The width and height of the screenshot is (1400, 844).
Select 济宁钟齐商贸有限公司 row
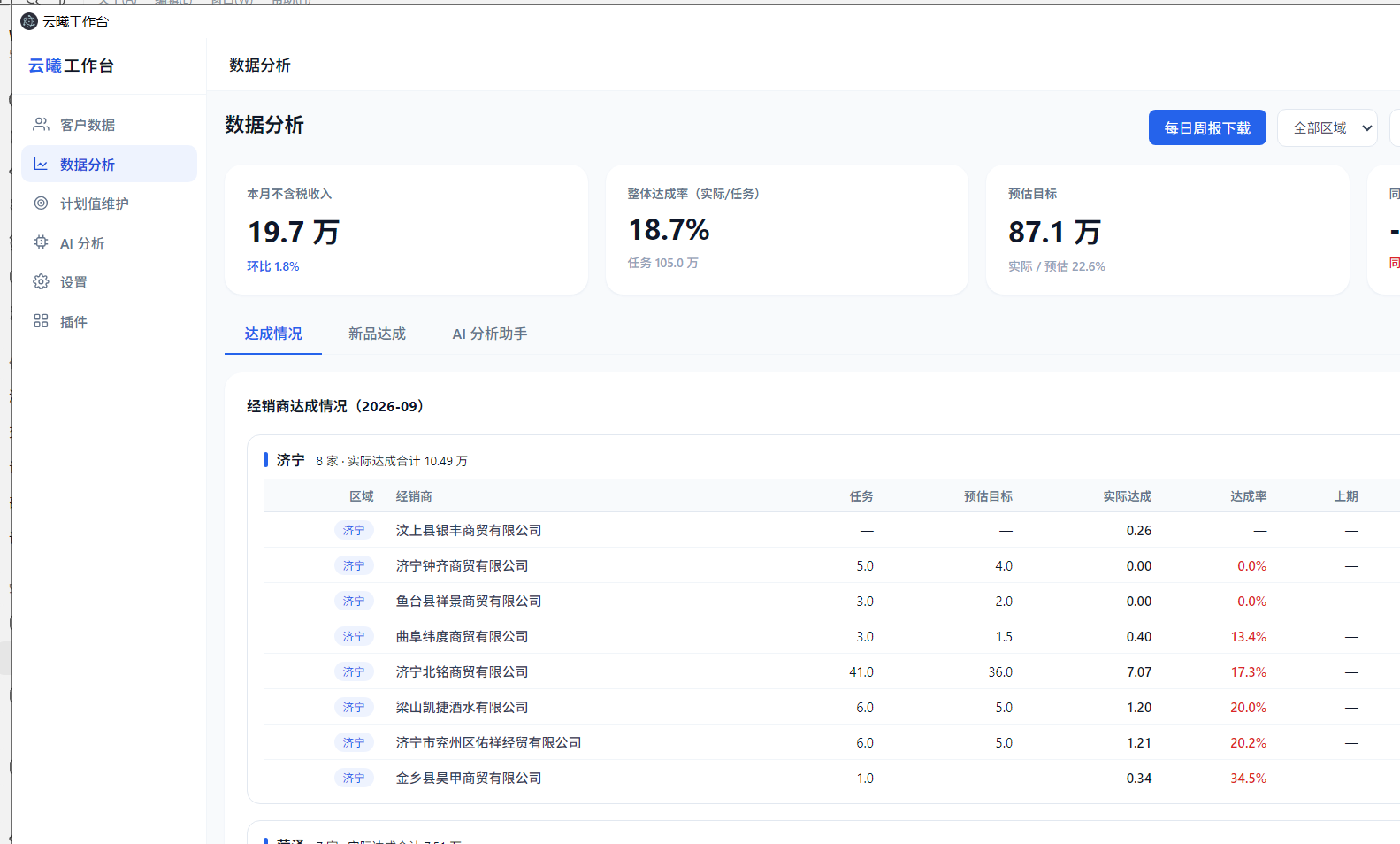[831, 565]
